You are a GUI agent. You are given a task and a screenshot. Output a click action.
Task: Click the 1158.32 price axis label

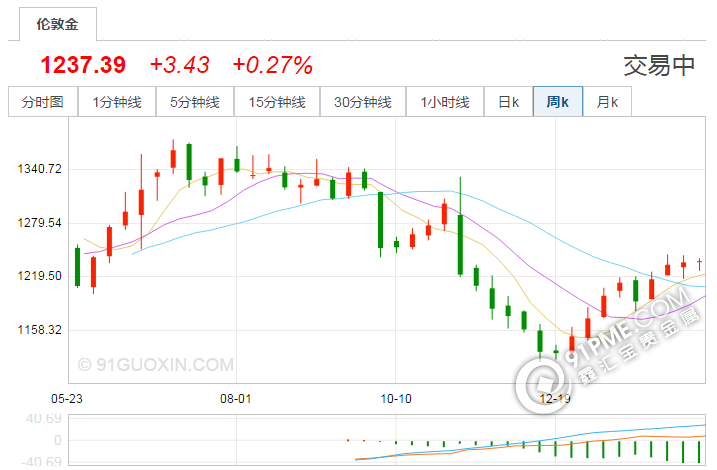39,330
